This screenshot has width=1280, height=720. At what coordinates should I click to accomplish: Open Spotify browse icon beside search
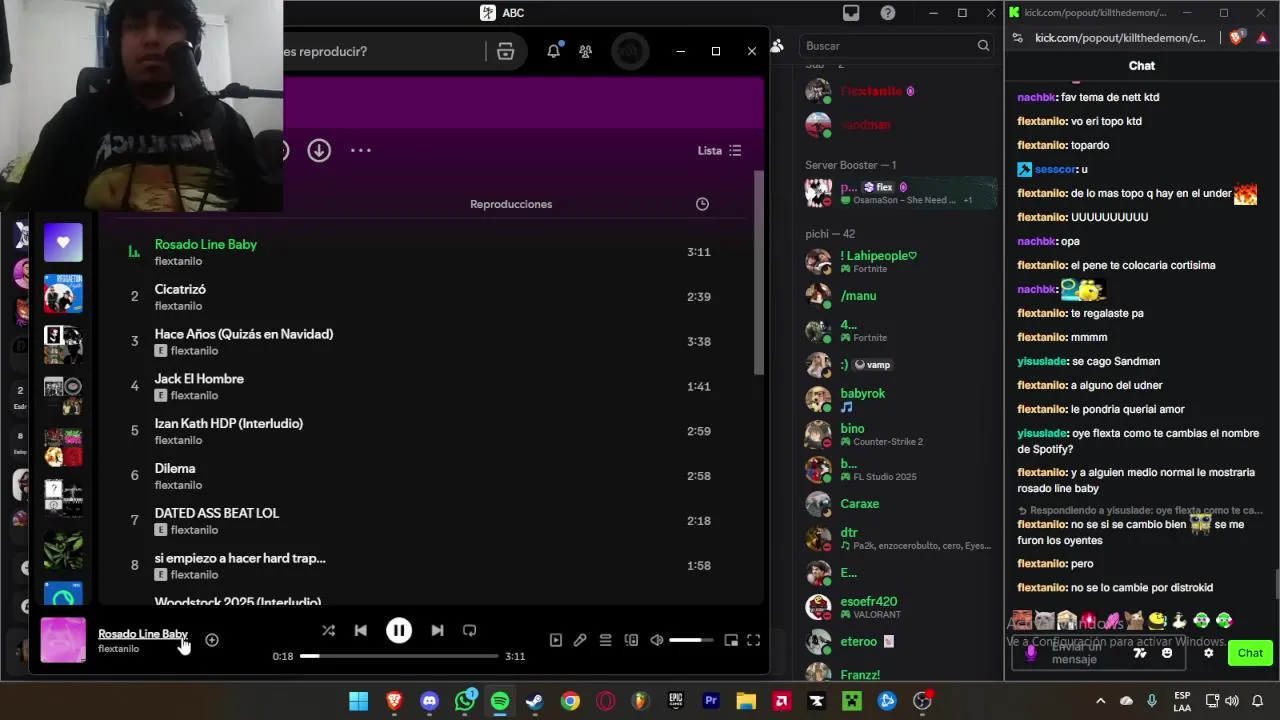[505, 51]
